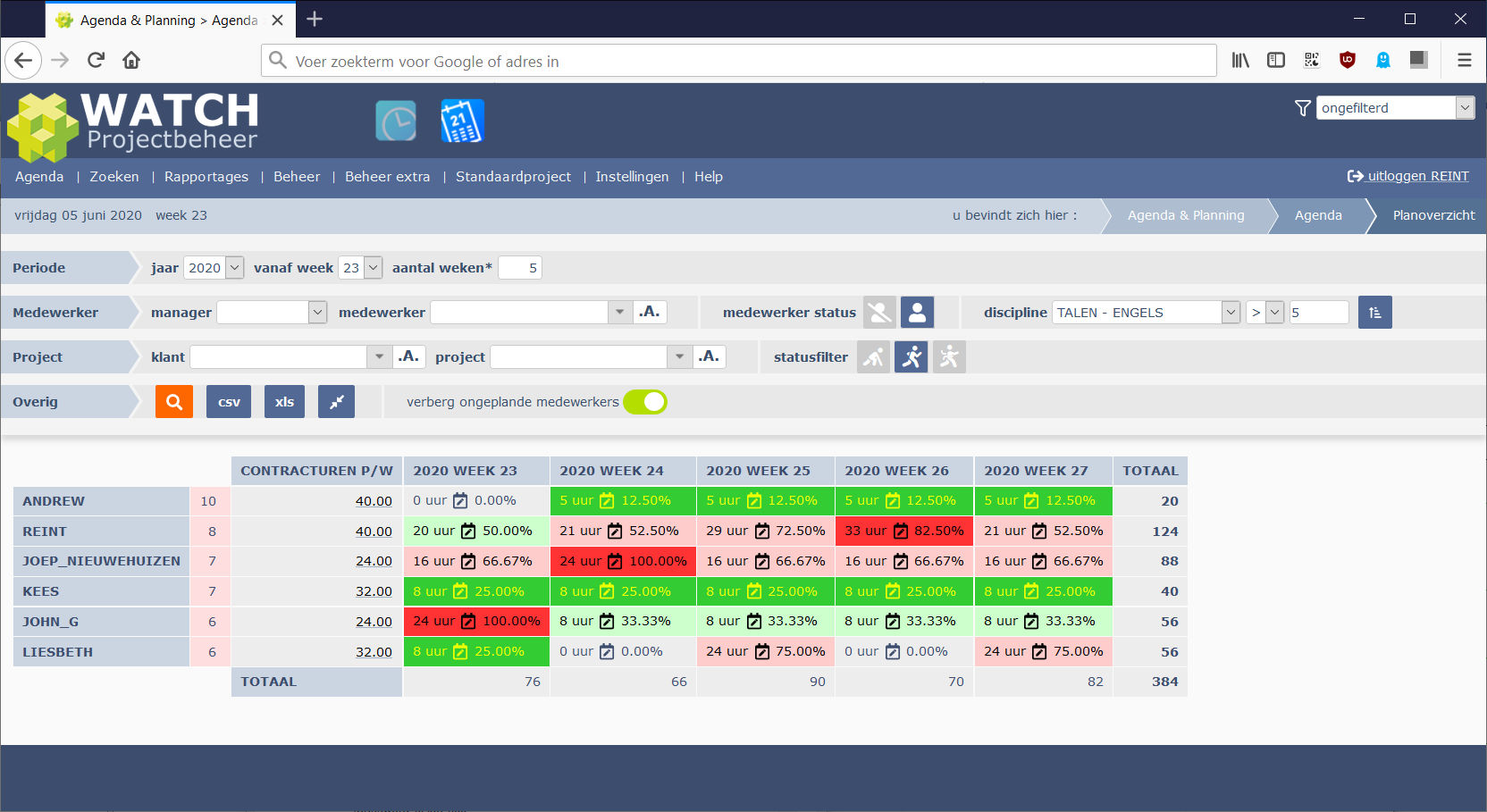Open the Help menu
The width and height of the screenshot is (1487, 812).
tap(709, 177)
